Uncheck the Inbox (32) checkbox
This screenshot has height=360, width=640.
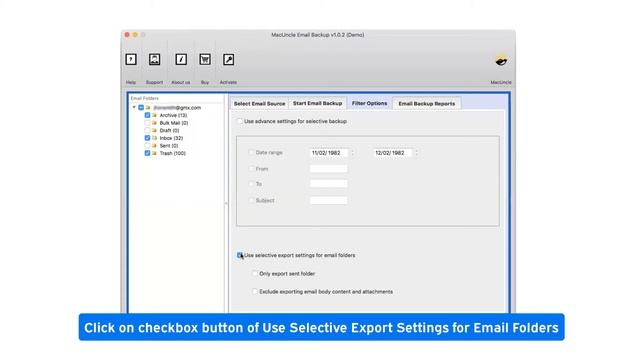pyautogui.click(x=147, y=138)
